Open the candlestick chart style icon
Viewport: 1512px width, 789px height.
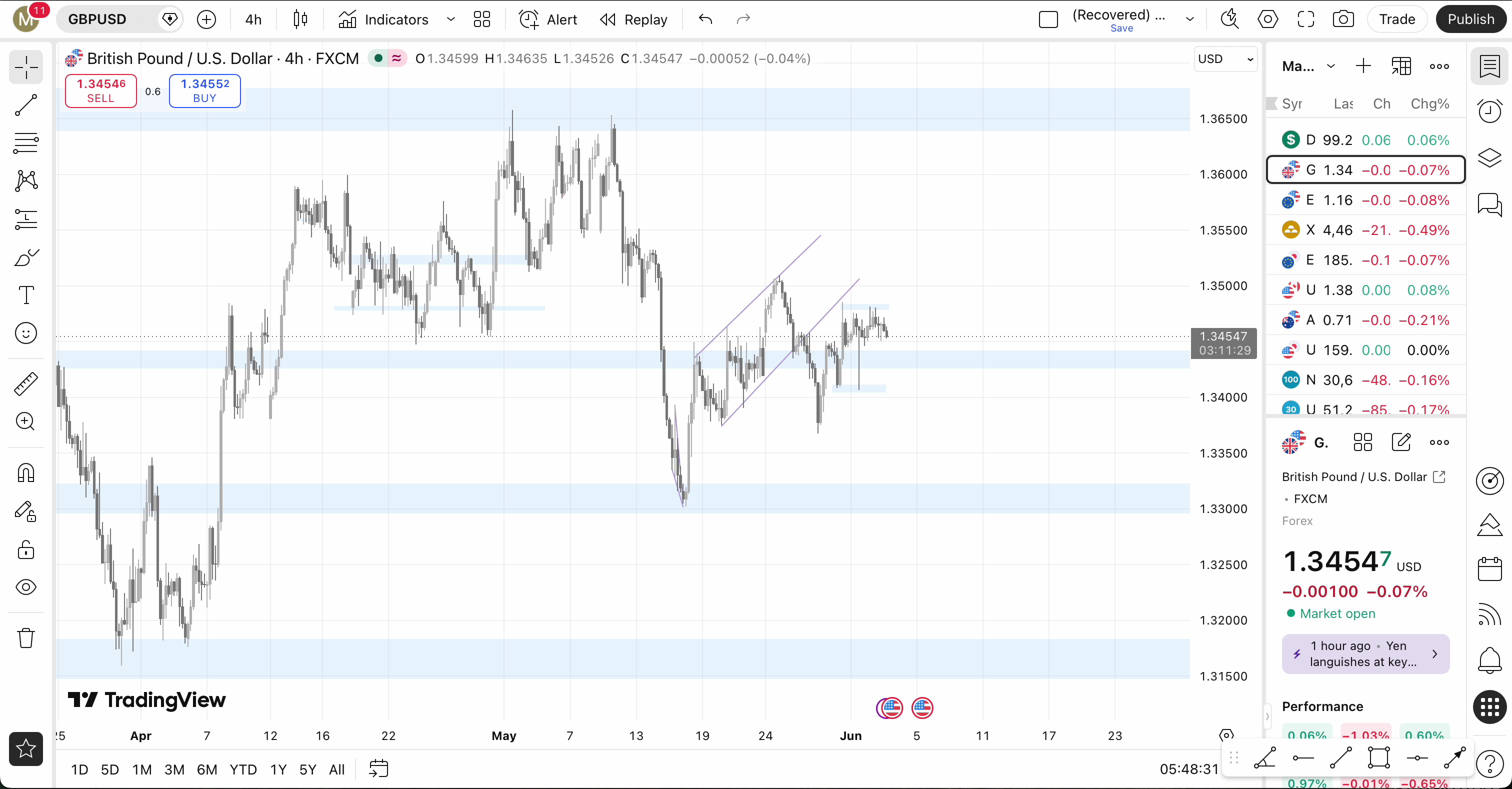[x=300, y=19]
